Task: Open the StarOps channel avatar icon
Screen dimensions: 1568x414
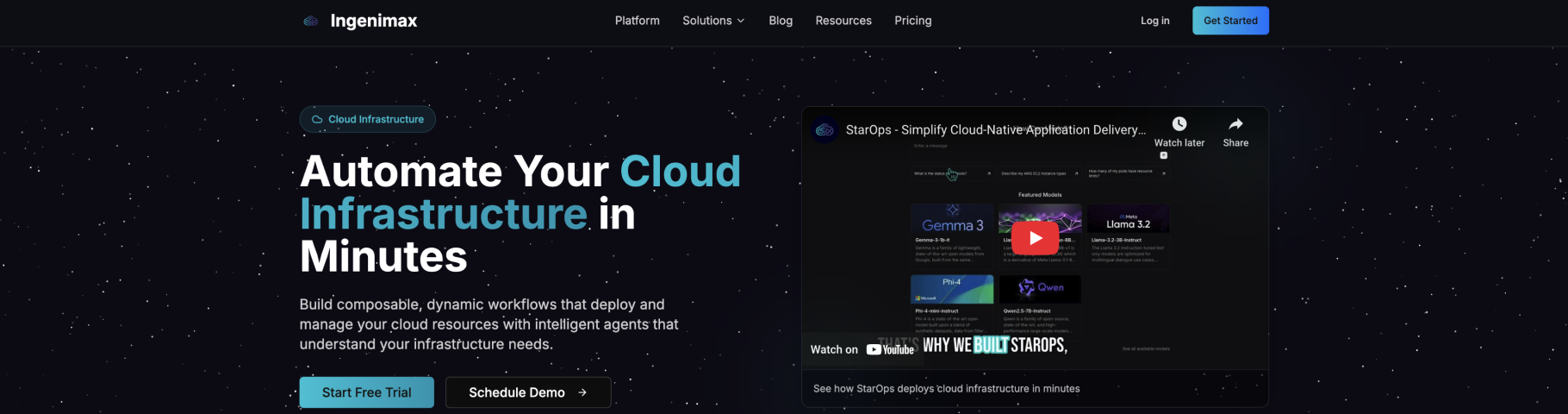Action: click(x=824, y=130)
